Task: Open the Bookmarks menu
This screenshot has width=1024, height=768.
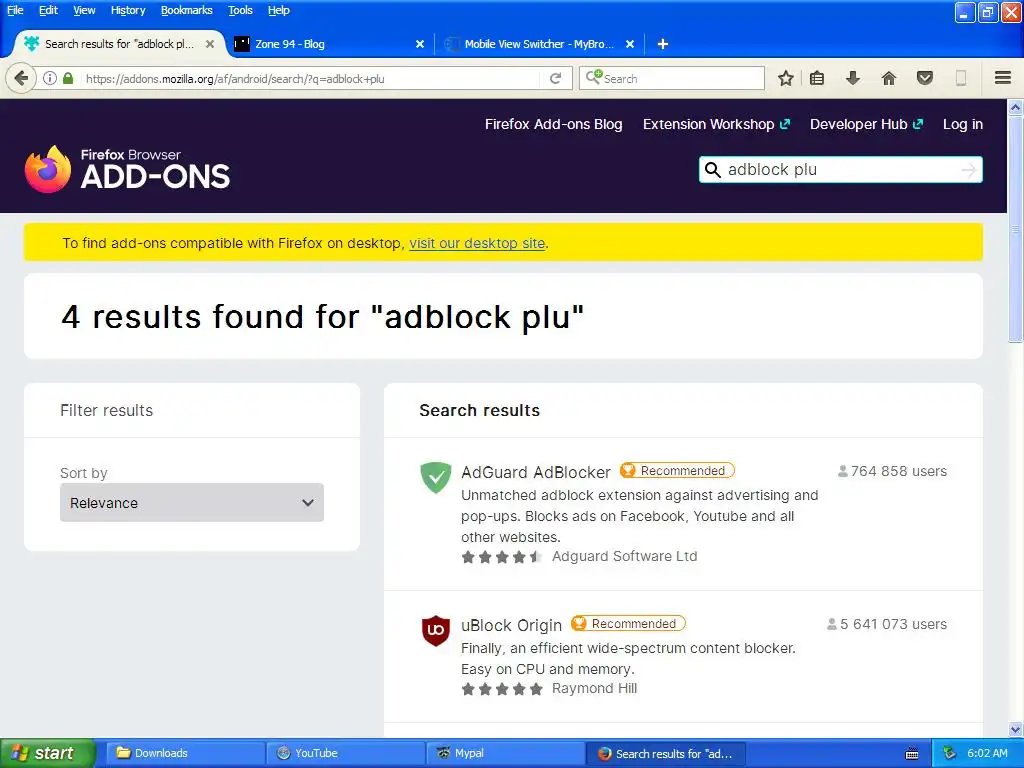Action: click(187, 10)
